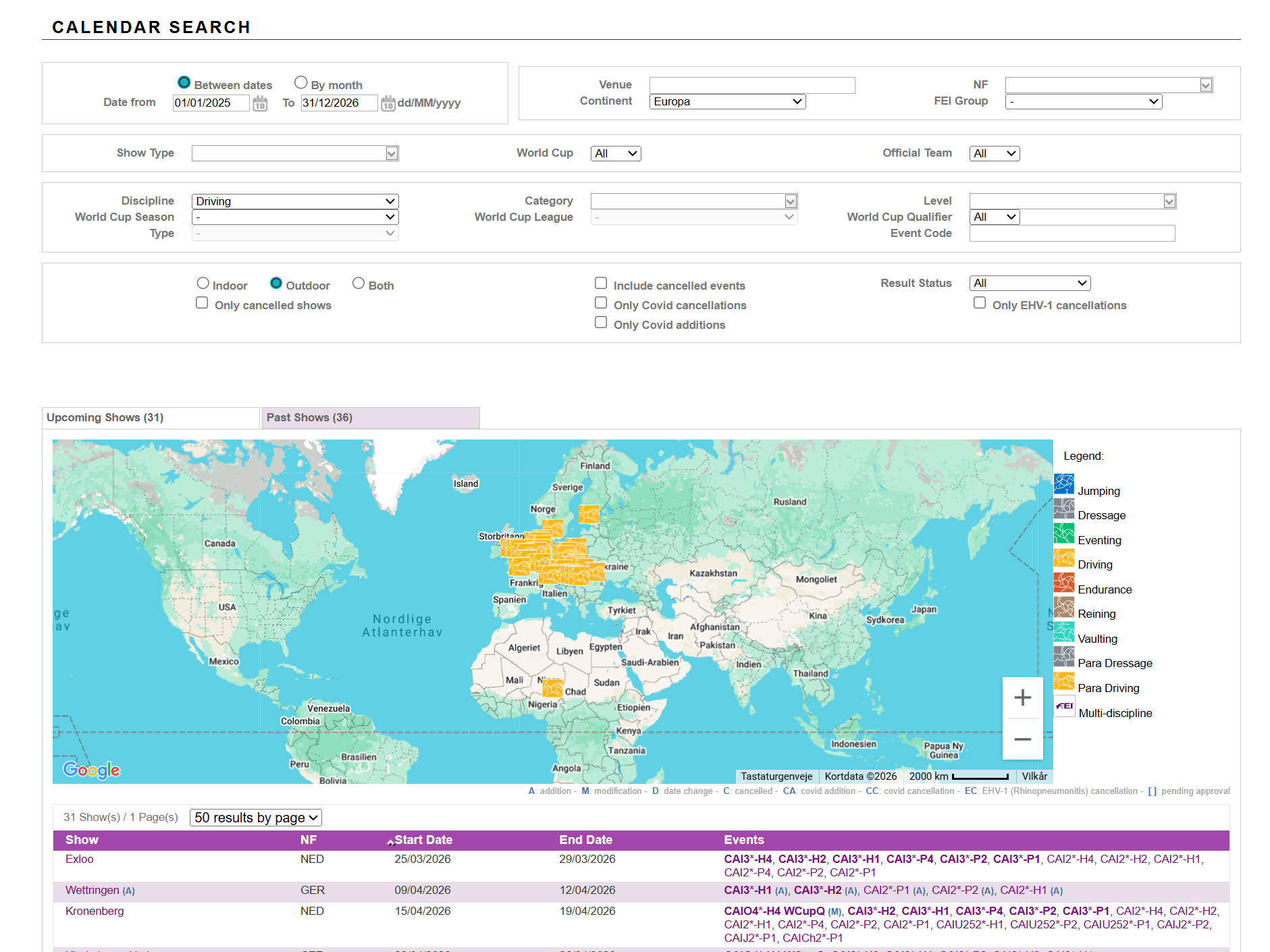The width and height of the screenshot is (1270, 952).
Task: Open the Date from calendar picker icon
Action: pyautogui.click(x=260, y=103)
